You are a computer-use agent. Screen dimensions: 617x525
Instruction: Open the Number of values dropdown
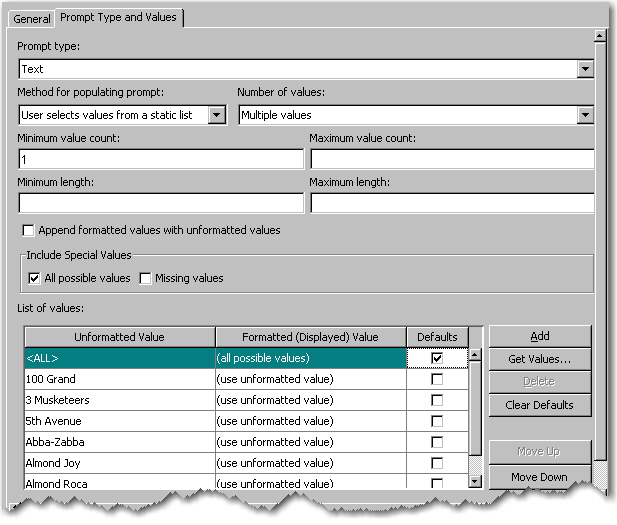click(x=585, y=115)
